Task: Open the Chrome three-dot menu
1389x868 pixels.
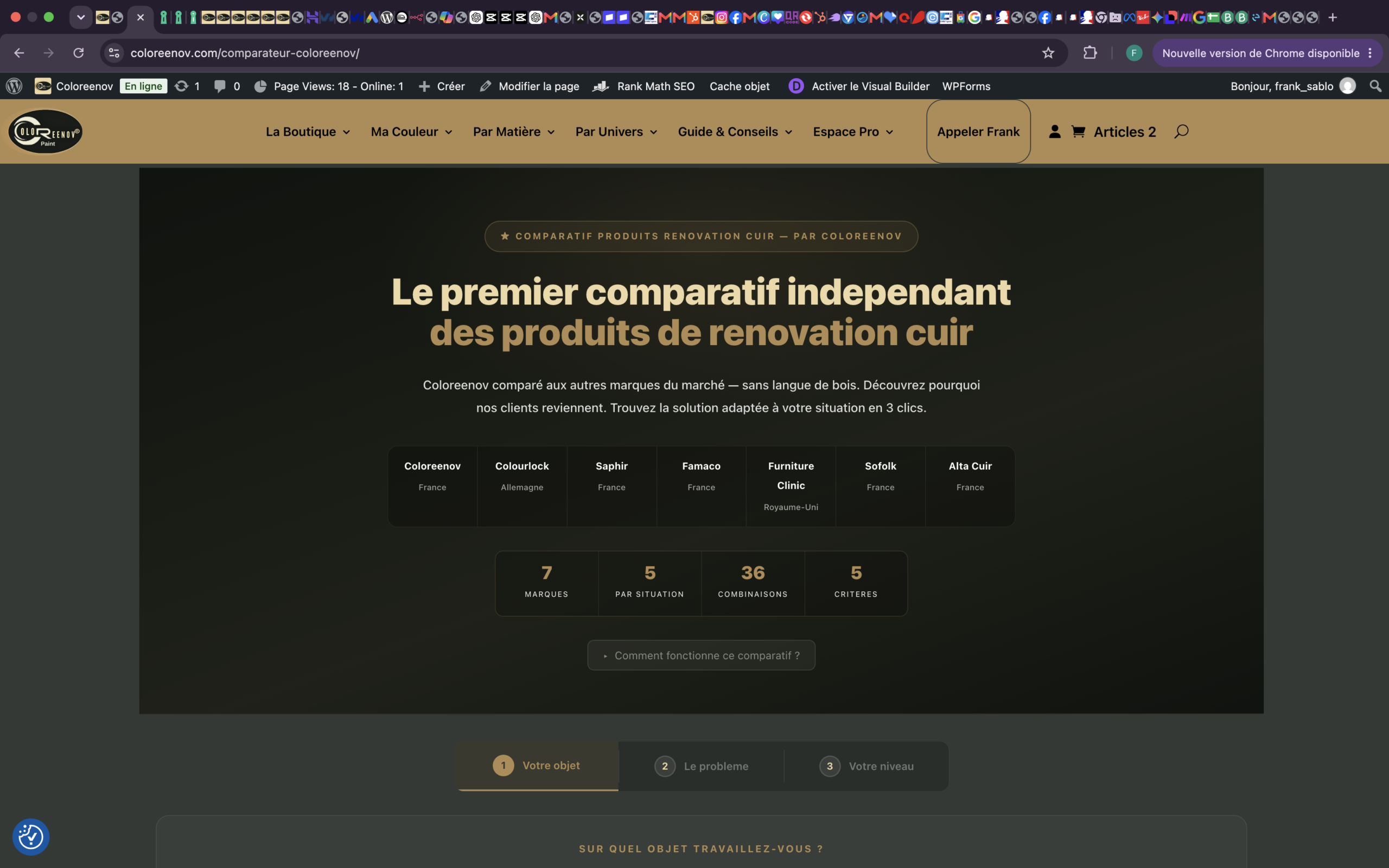Action: 1370,53
